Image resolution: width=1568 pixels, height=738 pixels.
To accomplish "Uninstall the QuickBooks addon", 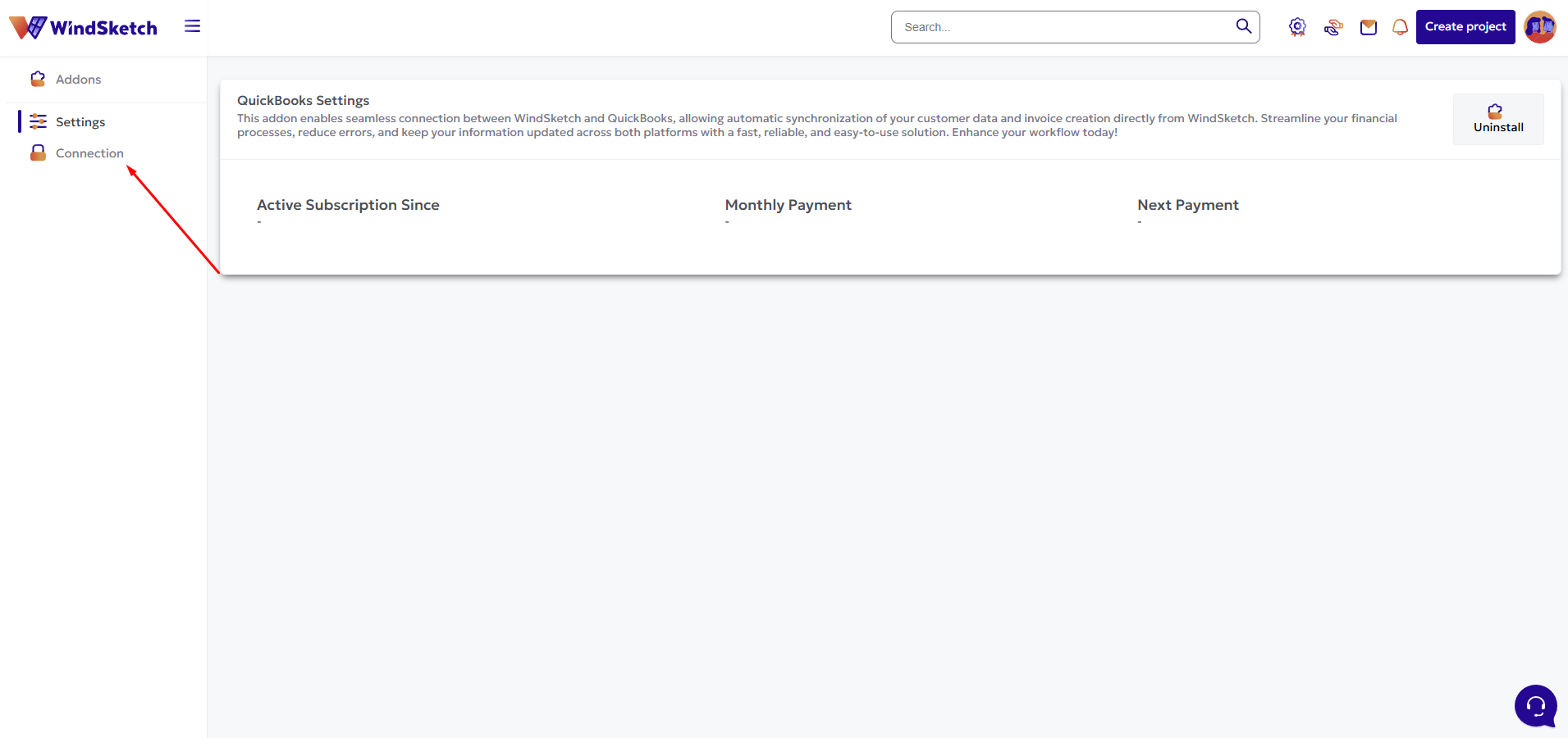I will tap(1498, 119).
